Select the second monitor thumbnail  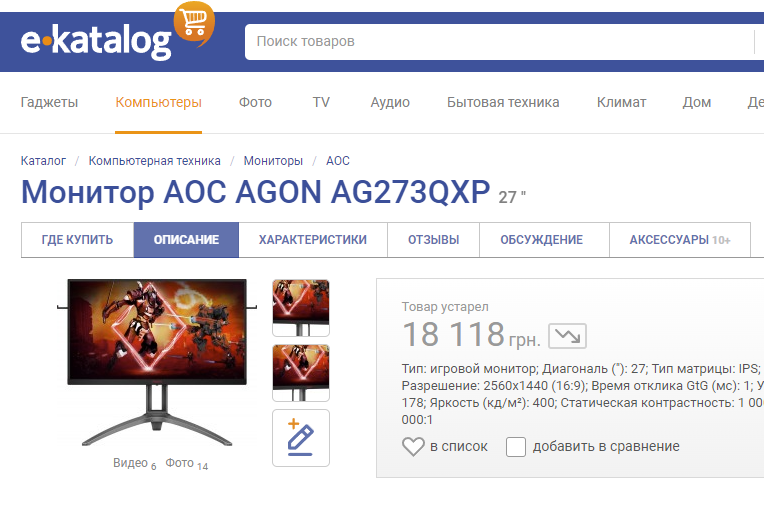point(301,373)
